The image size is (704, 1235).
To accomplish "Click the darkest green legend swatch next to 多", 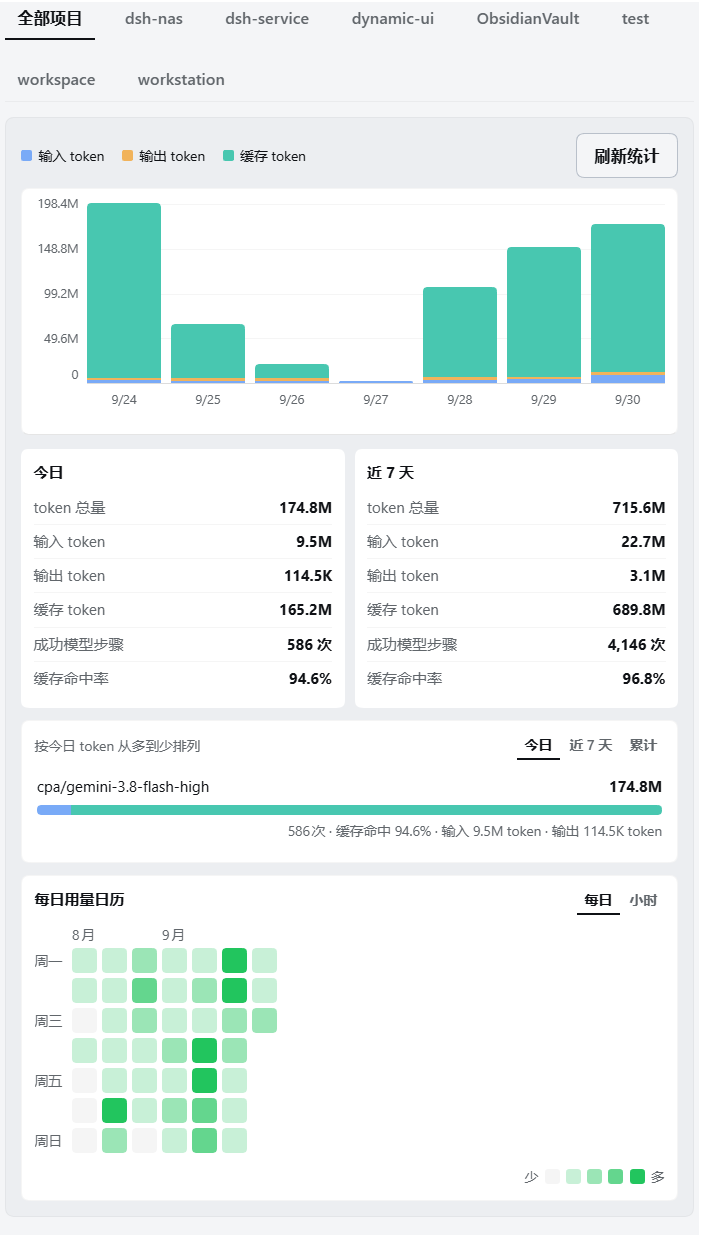I will [x=637, y=1177].
